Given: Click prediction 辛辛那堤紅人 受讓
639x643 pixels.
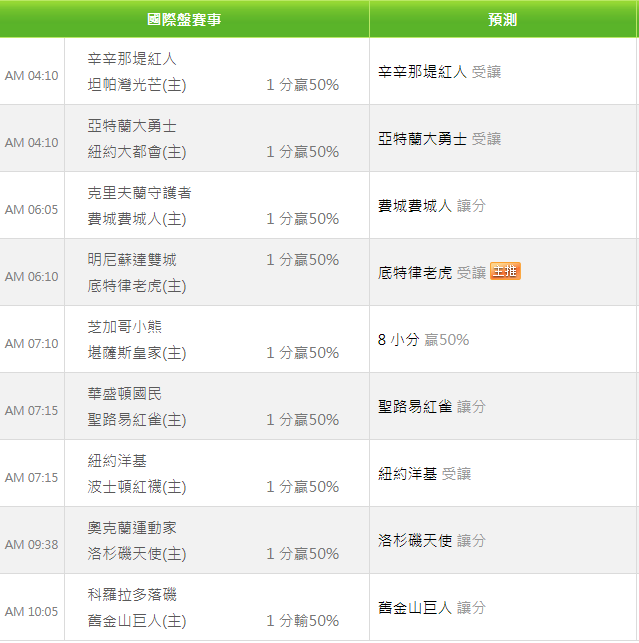Looking at the screenshot, I should (x=439, y=72).
